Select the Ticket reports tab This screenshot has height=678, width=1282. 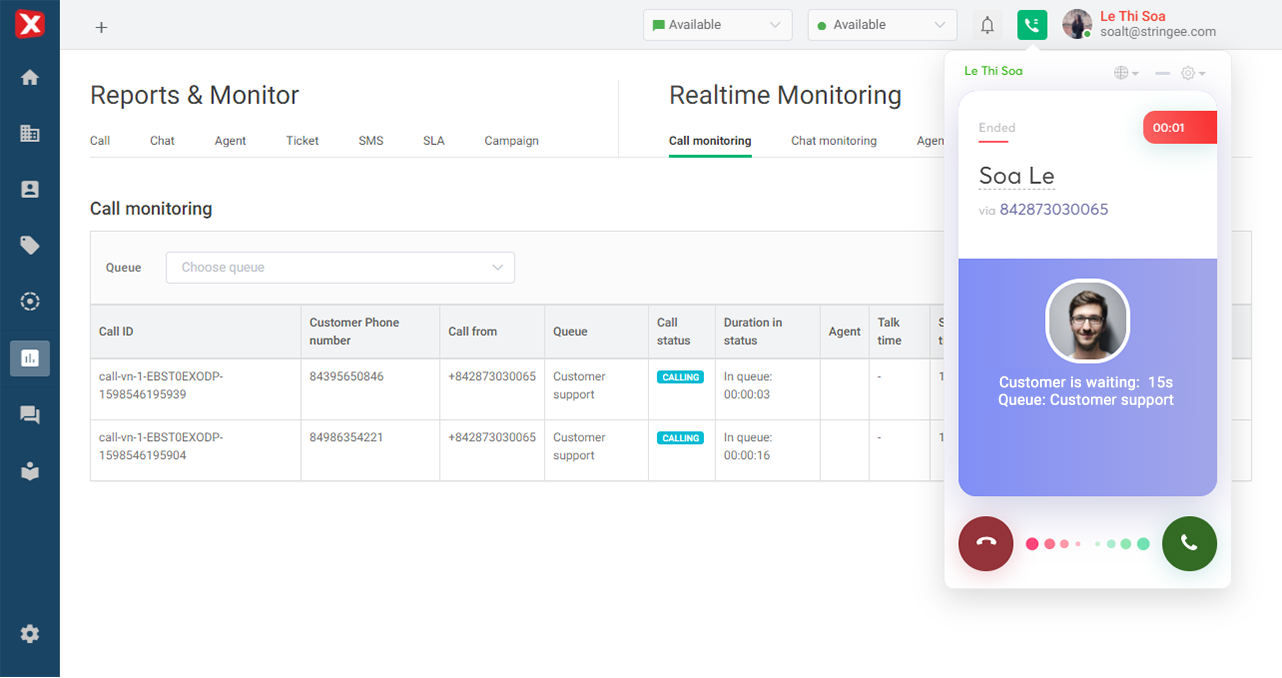point(302,141)
